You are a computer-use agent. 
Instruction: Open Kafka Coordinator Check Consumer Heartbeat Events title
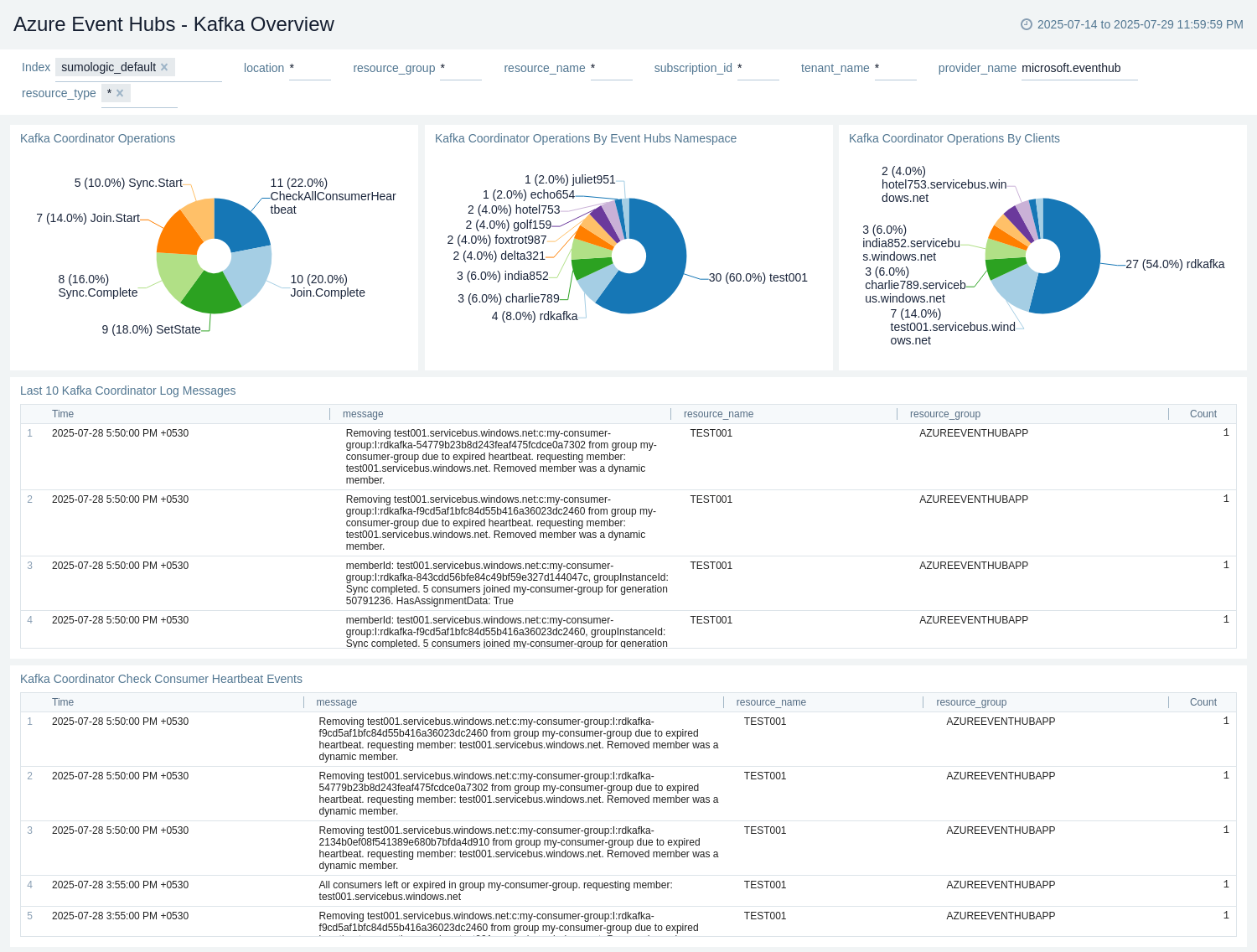(x=161, y=679)
